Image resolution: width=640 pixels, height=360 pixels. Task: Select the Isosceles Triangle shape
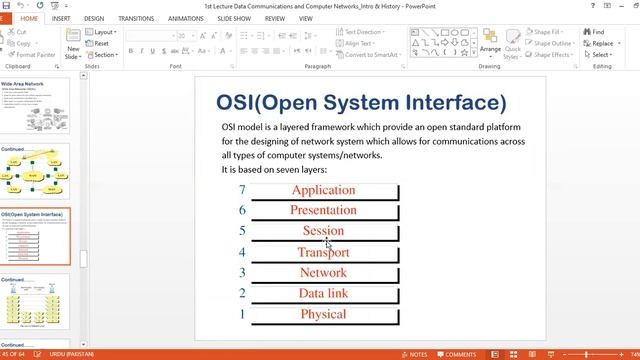[415, 42]
